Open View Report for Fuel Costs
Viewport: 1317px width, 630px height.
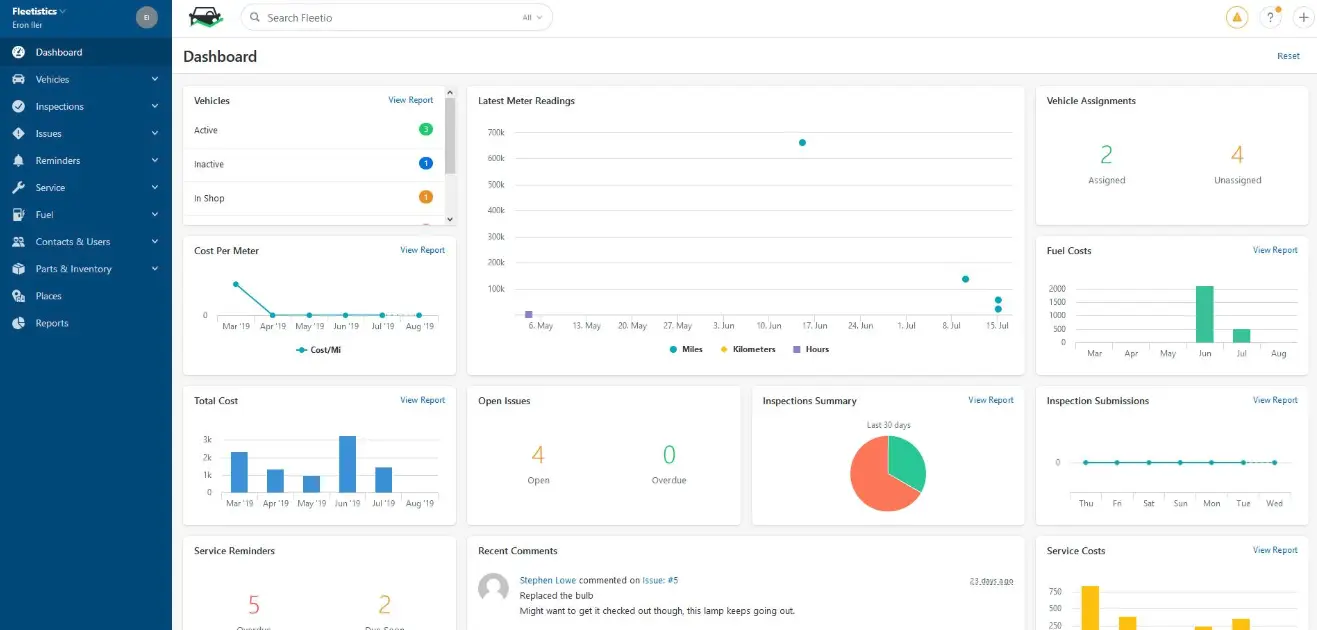click(1275, 250)
